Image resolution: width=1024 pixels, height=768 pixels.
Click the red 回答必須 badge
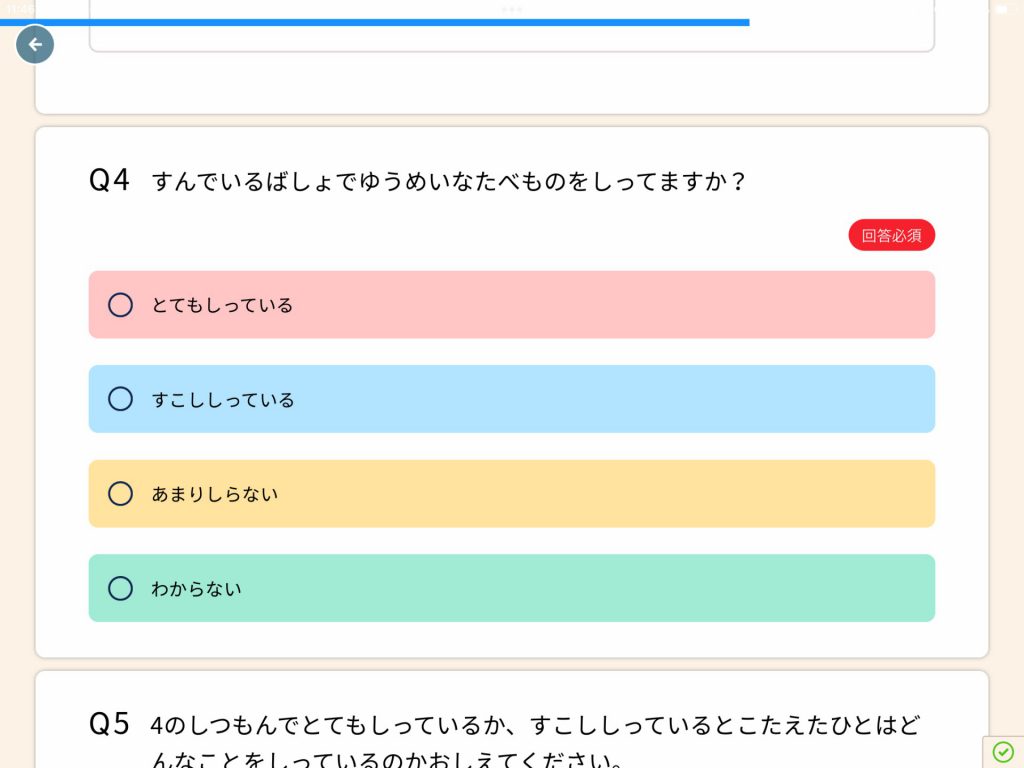click(x=892, y=235)
